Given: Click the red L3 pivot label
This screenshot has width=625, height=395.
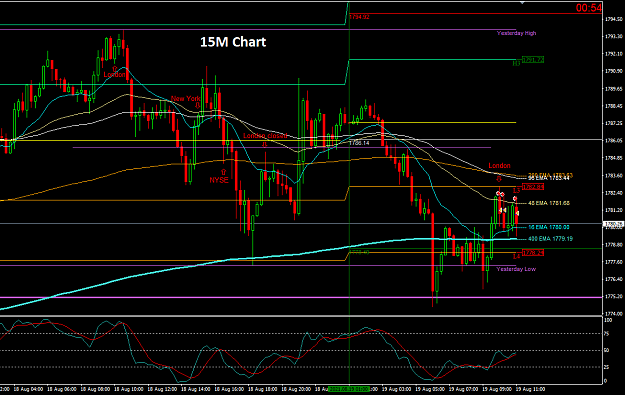Looking at the screenshot, I should (516, 190).
